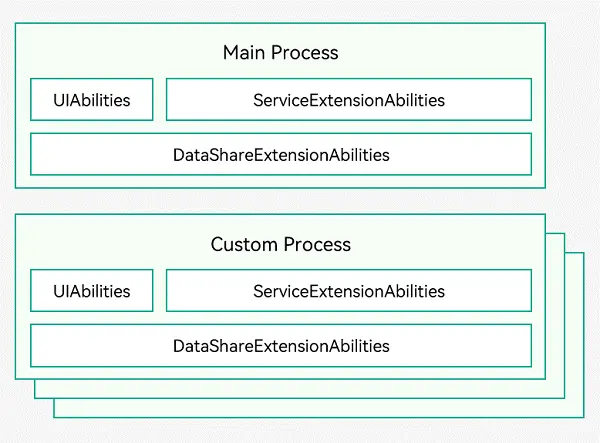Click gap between Main Process UIAbilities and ServiceExtensionAbilities
This screenshot has width=600, height=443.
[160, 99]
